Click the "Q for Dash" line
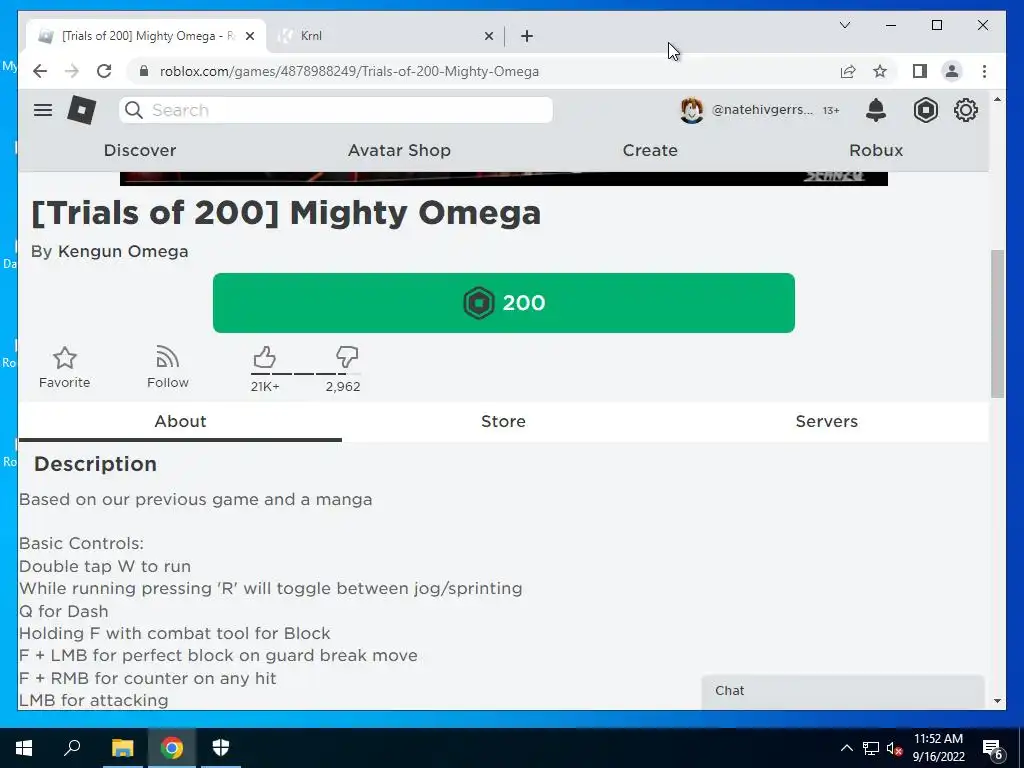Image resolution: width=1024 pixels, height=768 pixels. tap(63, 611)
